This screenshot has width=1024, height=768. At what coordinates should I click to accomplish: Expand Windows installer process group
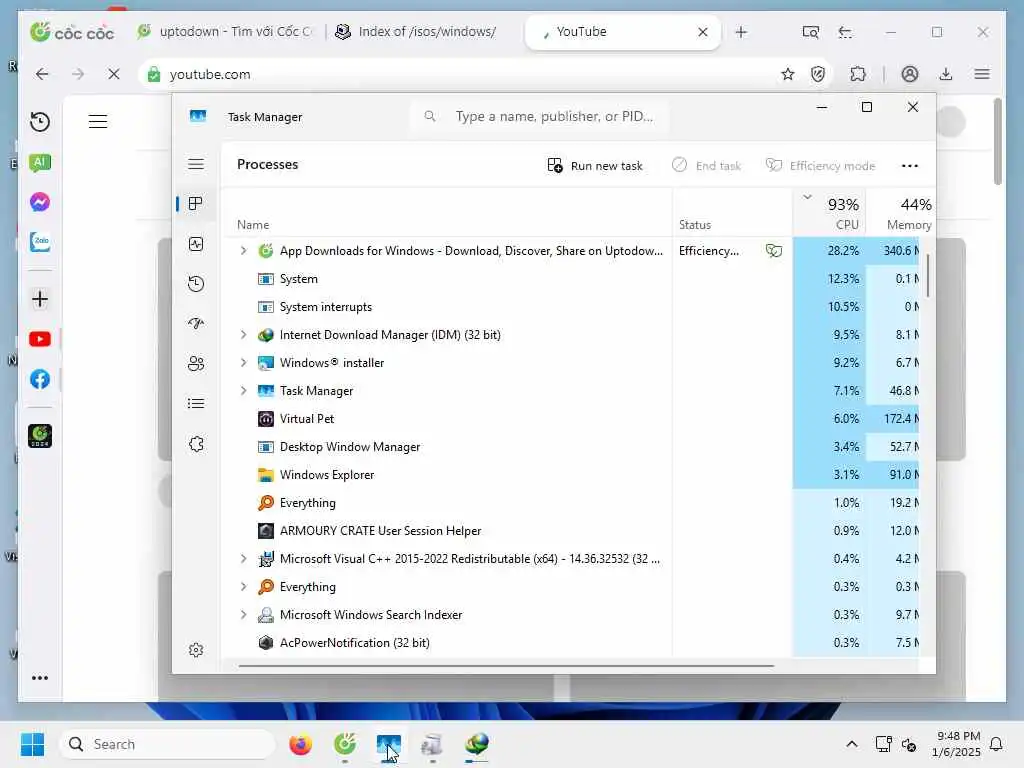pos(244,363)
